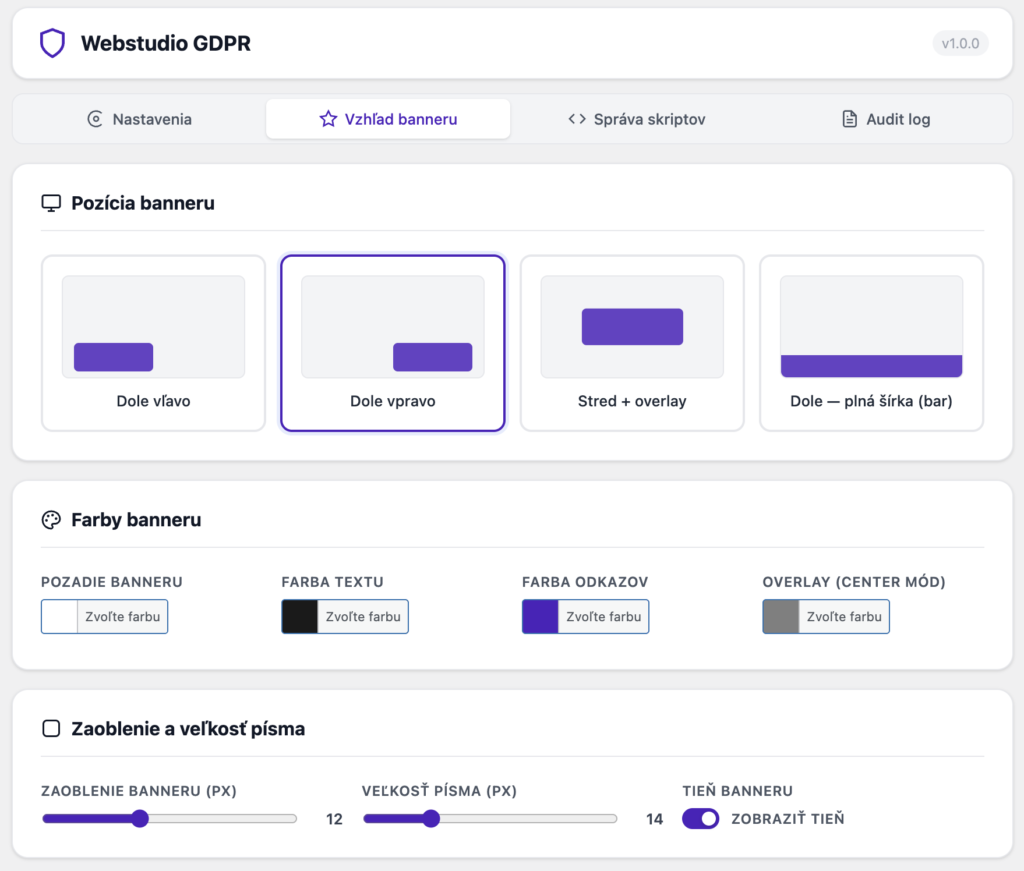This screenshot has width=1024, height=871.
Task: Select the Dole — plná šírka (bar) position
Action: tap(871, 342)
